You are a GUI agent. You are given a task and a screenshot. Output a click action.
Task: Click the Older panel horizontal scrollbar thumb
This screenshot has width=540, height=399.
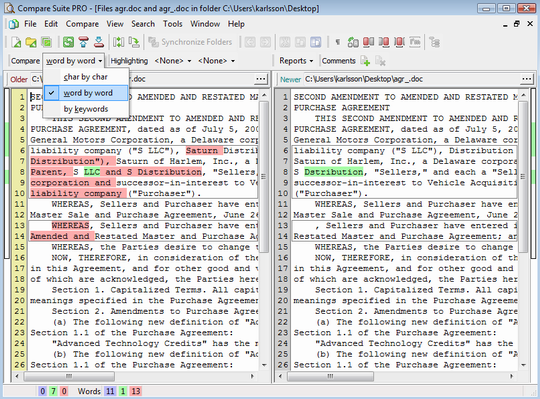pyautogui.click(x=69, y=376)
